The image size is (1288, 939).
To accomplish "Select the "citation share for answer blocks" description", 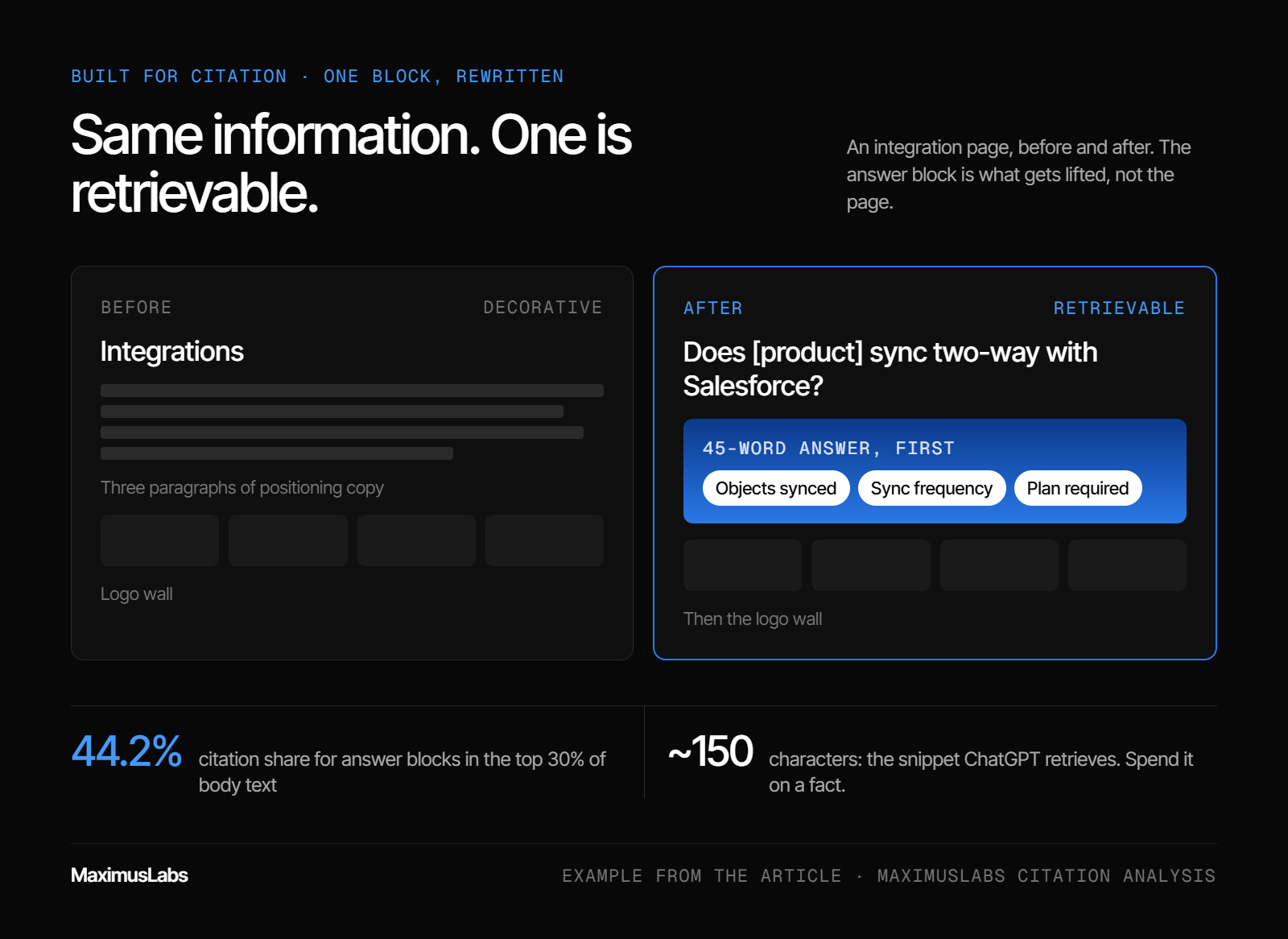I will (x=402, y=772).
